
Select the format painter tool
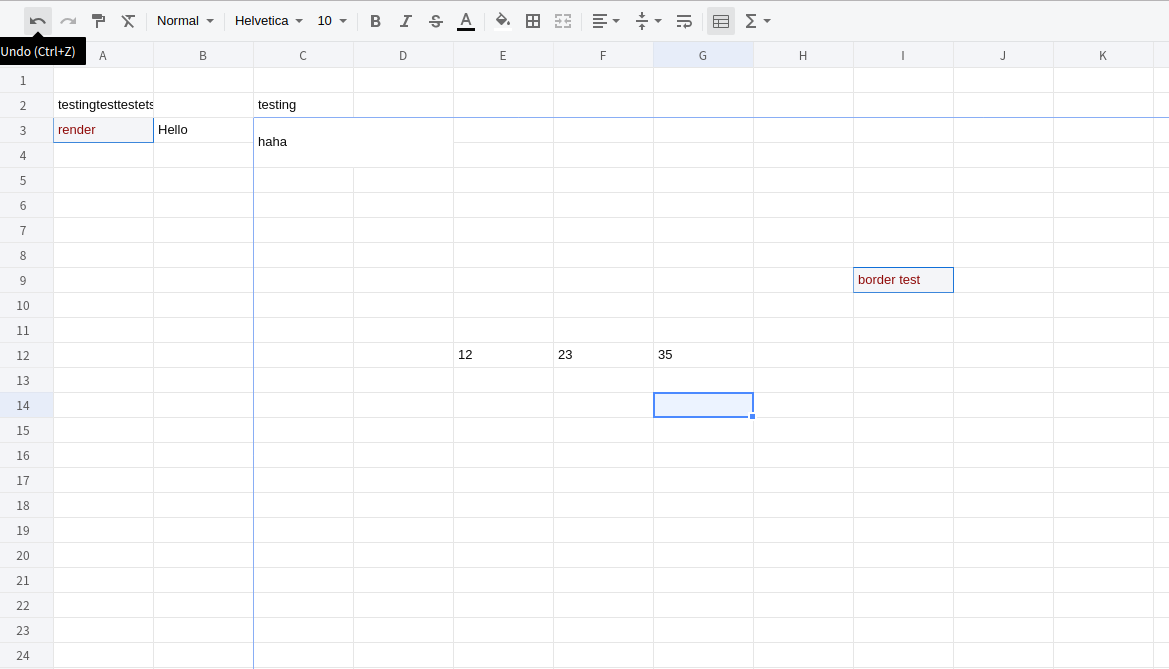click(97, 20)
